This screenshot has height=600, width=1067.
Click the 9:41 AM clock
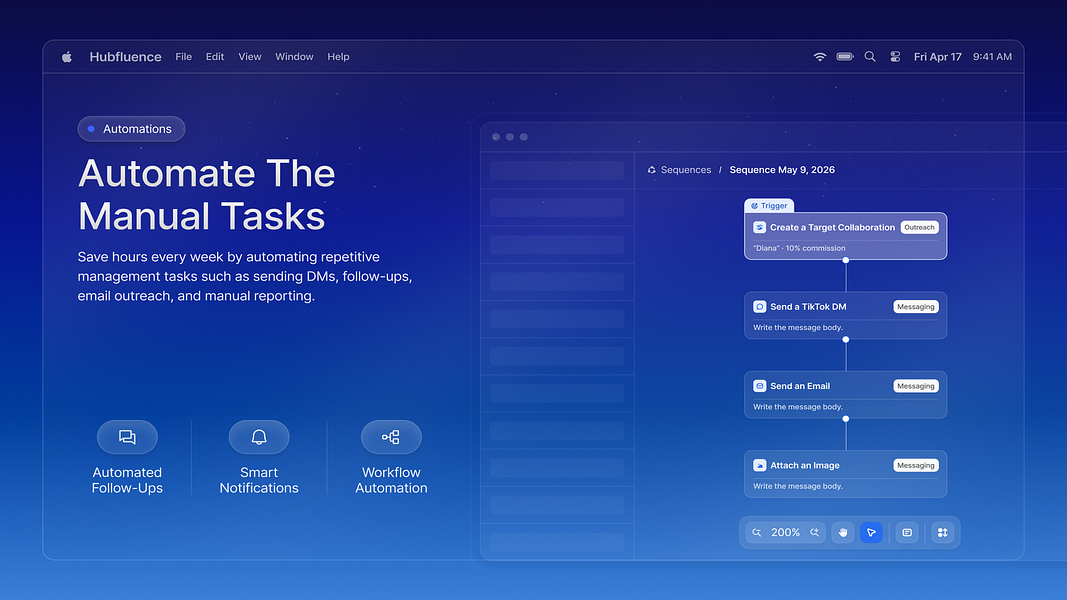[x=992, y=57]
